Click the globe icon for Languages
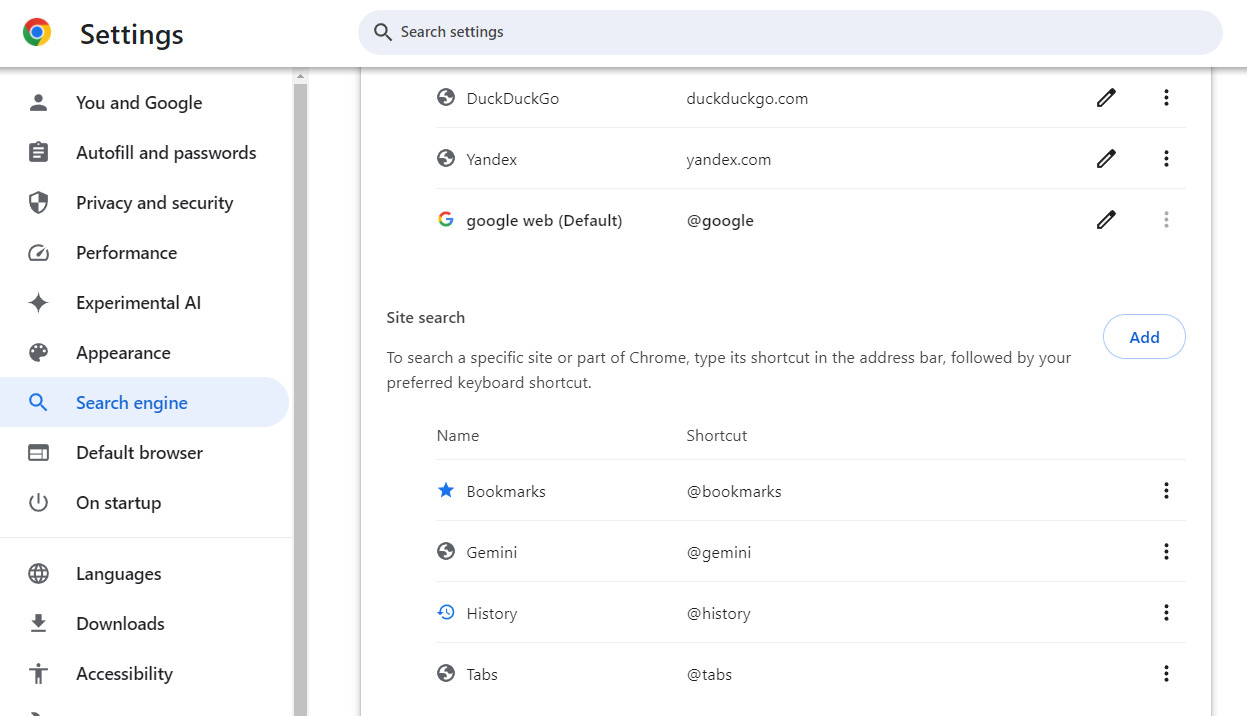The image size is (1247, 716). pyautogui.click(x=38, y=573)
